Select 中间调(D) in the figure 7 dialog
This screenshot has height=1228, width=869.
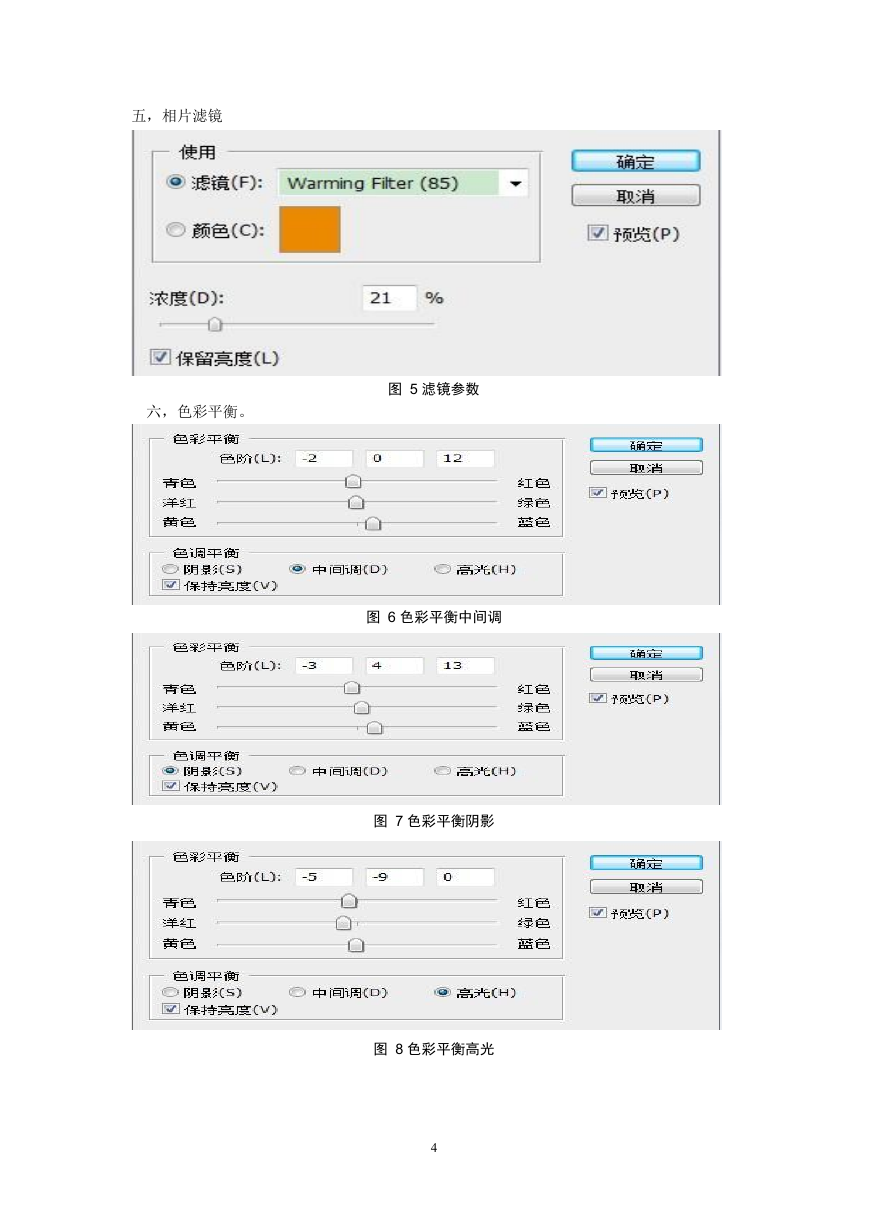(x=297, y=771)
